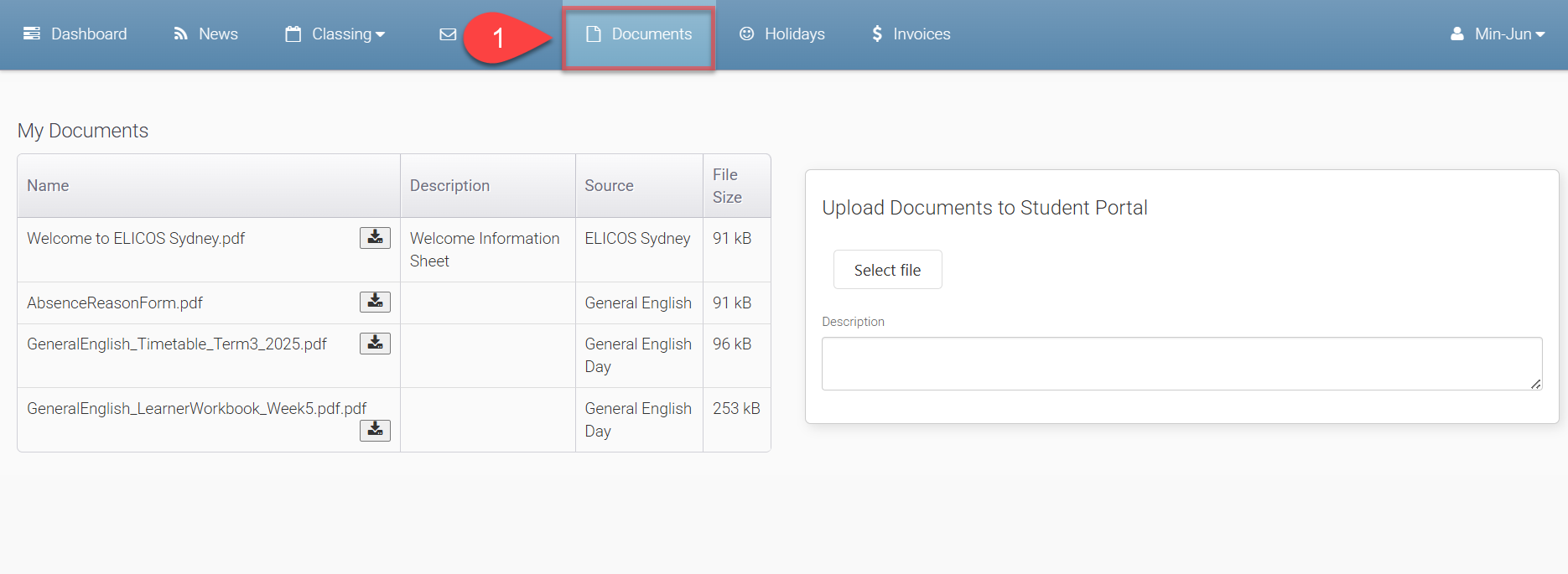Screen dimensions: 1568x574
Task: Expand the Classing dropdown menu
Action: point(335,34)
